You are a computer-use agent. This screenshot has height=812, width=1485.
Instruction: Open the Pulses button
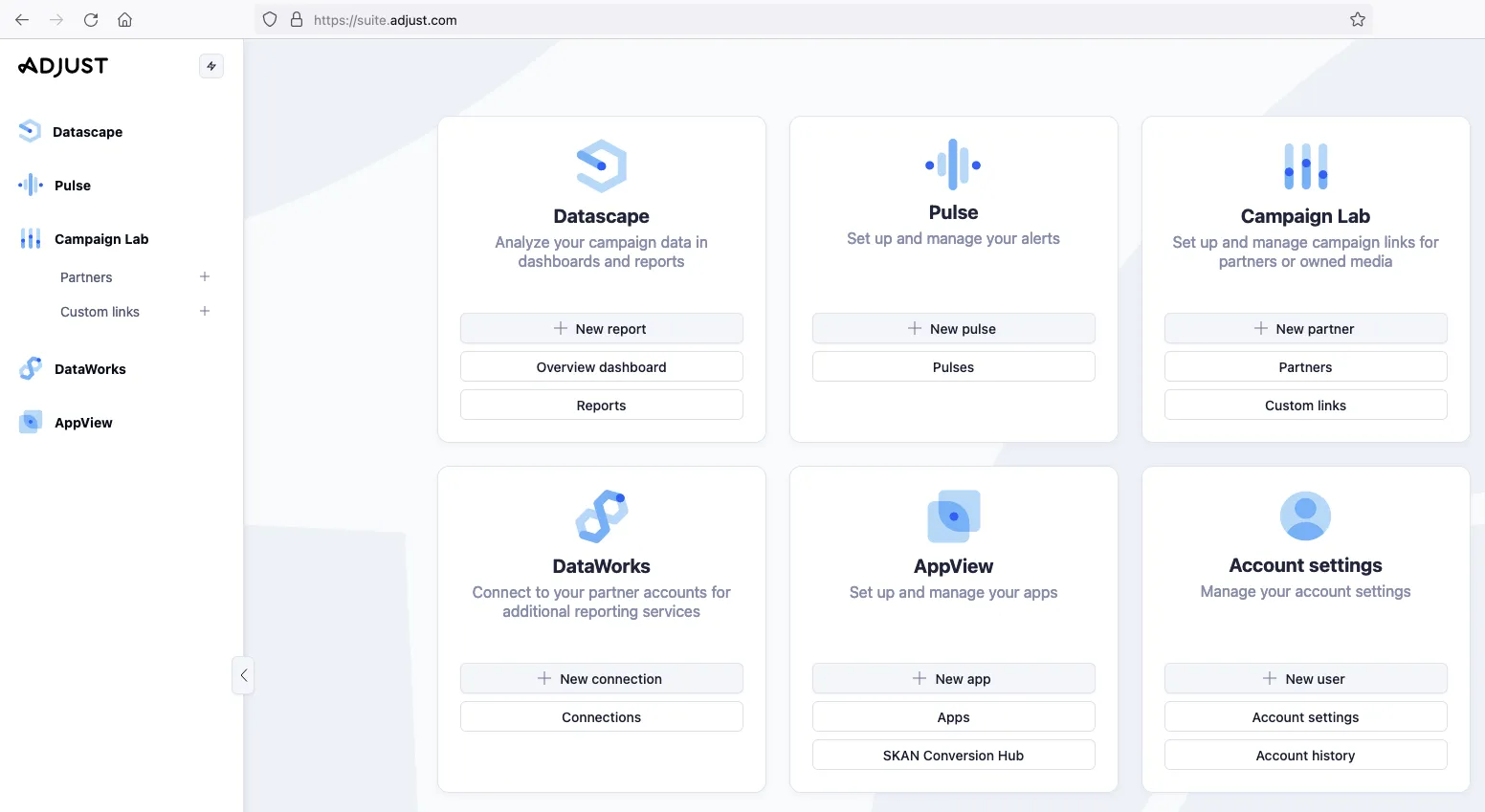tap(953, 366)
